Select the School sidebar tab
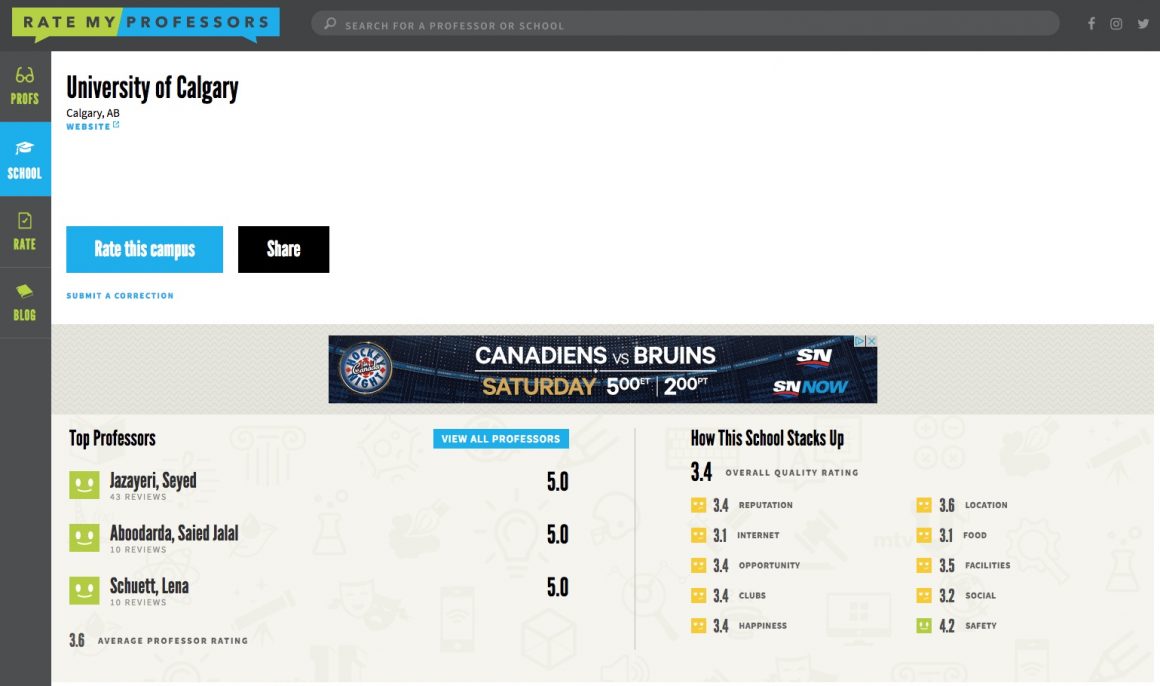The image size is (1160, 686). (25, 160)
